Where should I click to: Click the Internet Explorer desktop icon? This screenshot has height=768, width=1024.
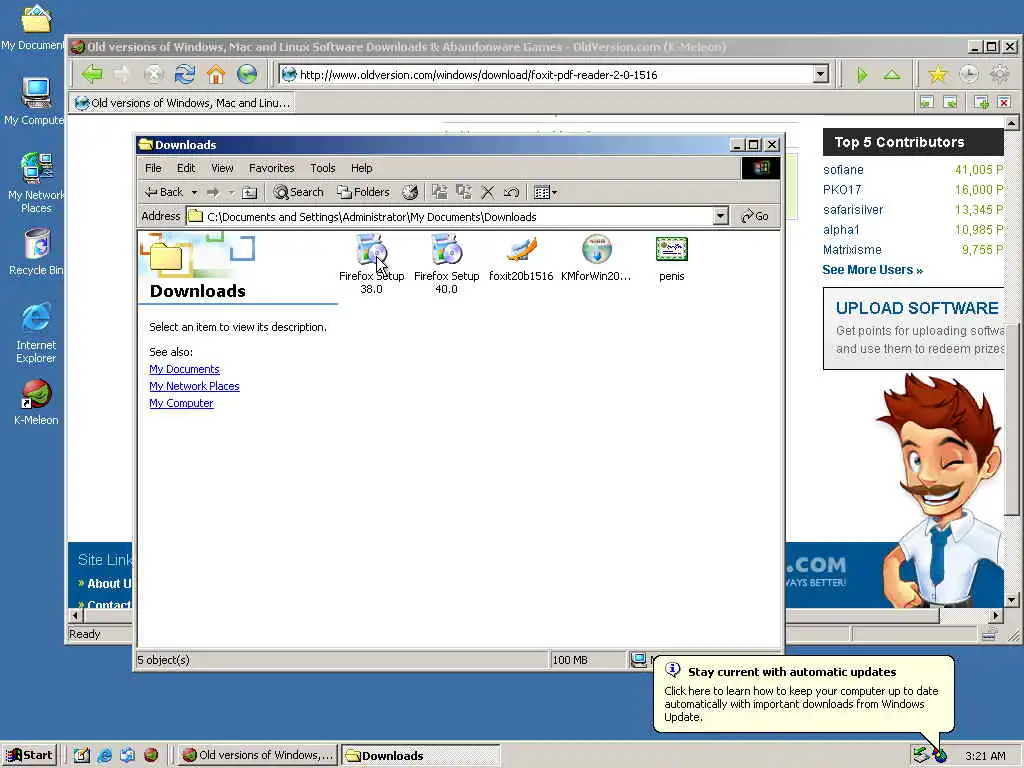pos(36,333)
